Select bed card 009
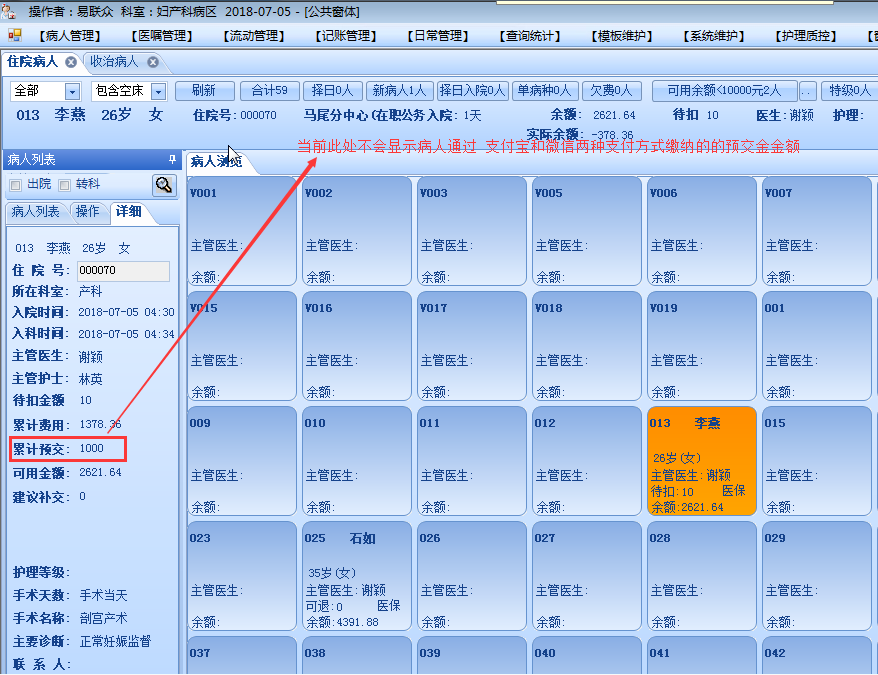 click(x=242, y=460)
